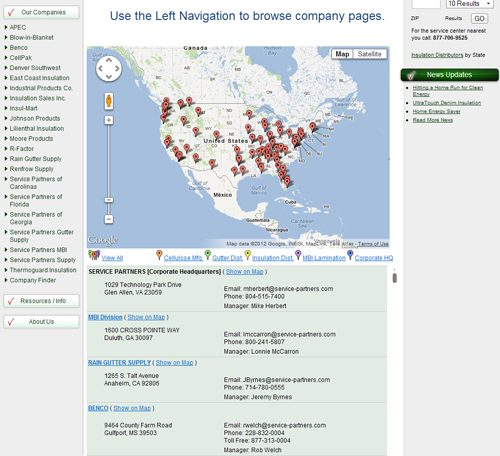Image resolution: width=500 pixels, height=456 pixels.
Task: Open the Resources / Info menu
Action: point(41,301)
